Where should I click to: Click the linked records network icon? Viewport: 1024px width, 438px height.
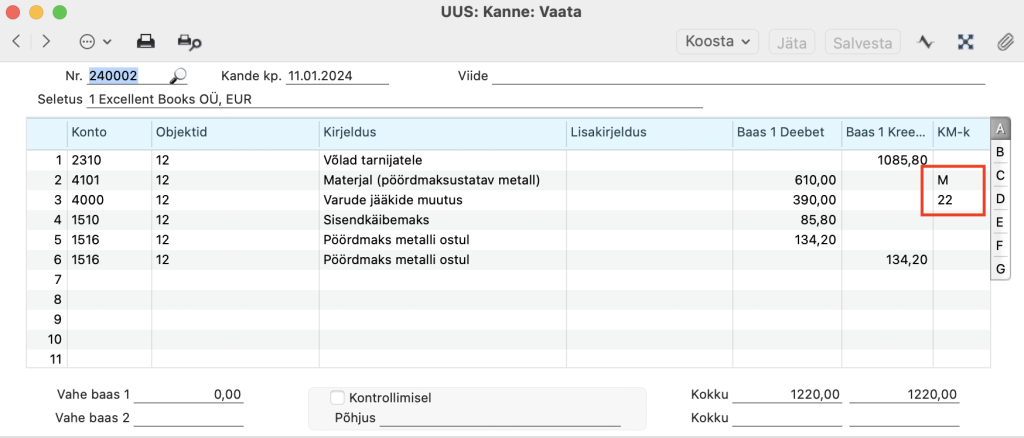tap(966, 42)
